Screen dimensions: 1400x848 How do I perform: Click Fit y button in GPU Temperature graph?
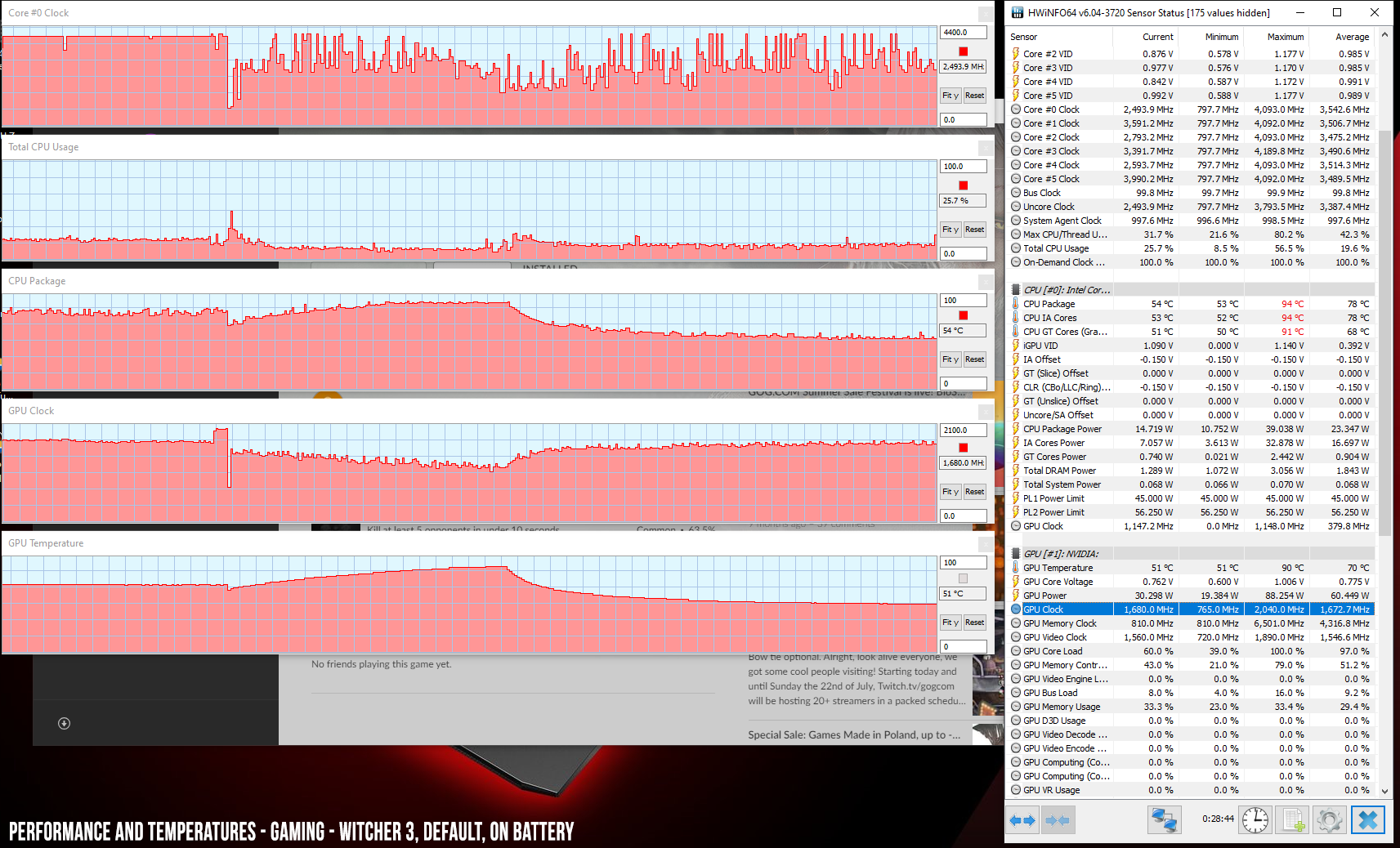[950, 623]
